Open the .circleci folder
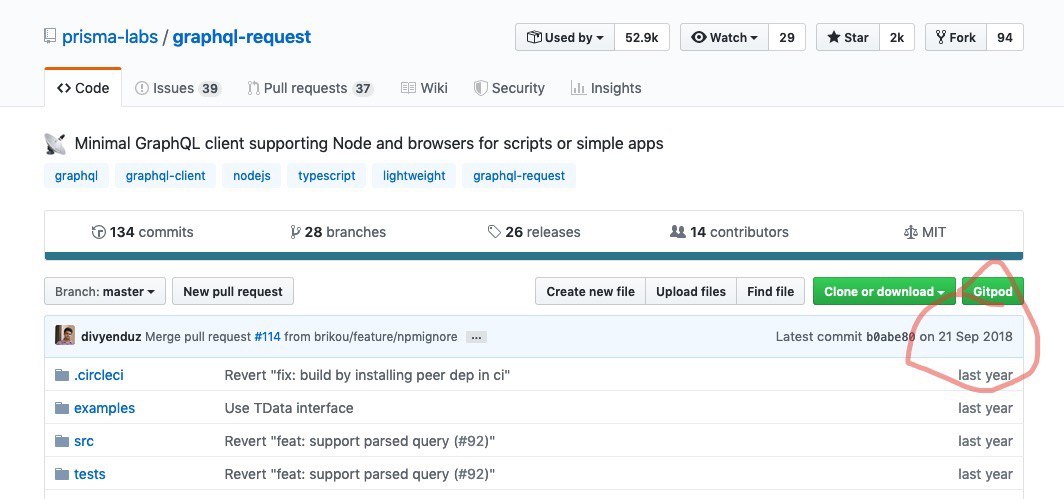 coord(99,375)
